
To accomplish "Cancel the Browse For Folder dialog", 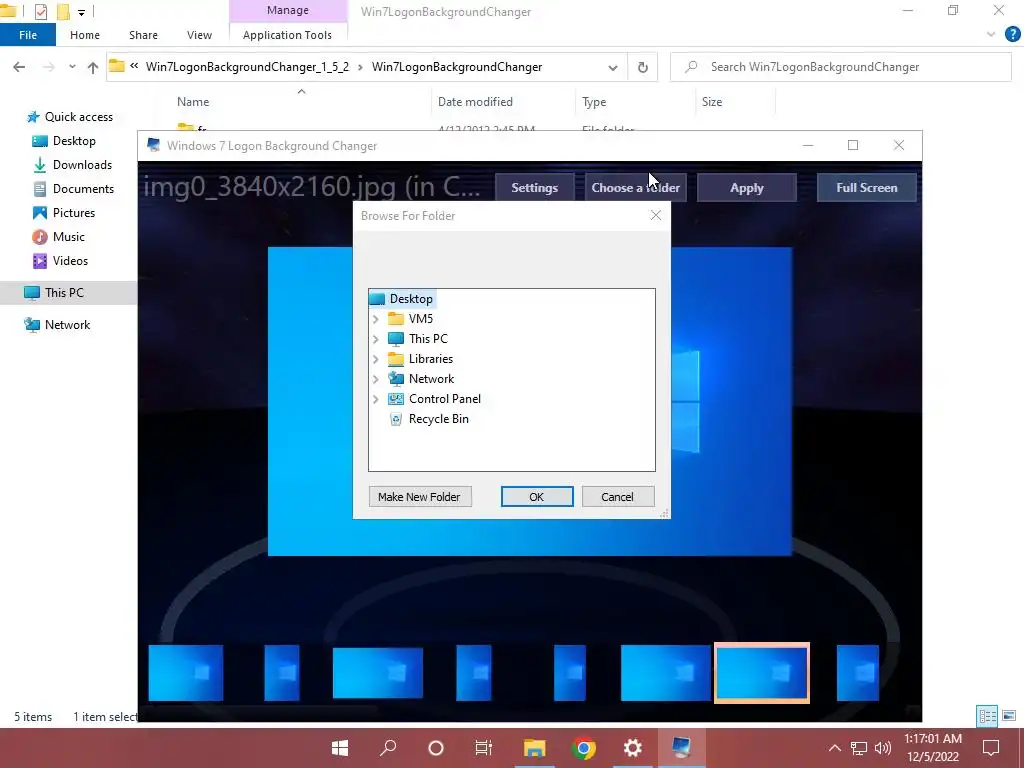I will point(617,496).
